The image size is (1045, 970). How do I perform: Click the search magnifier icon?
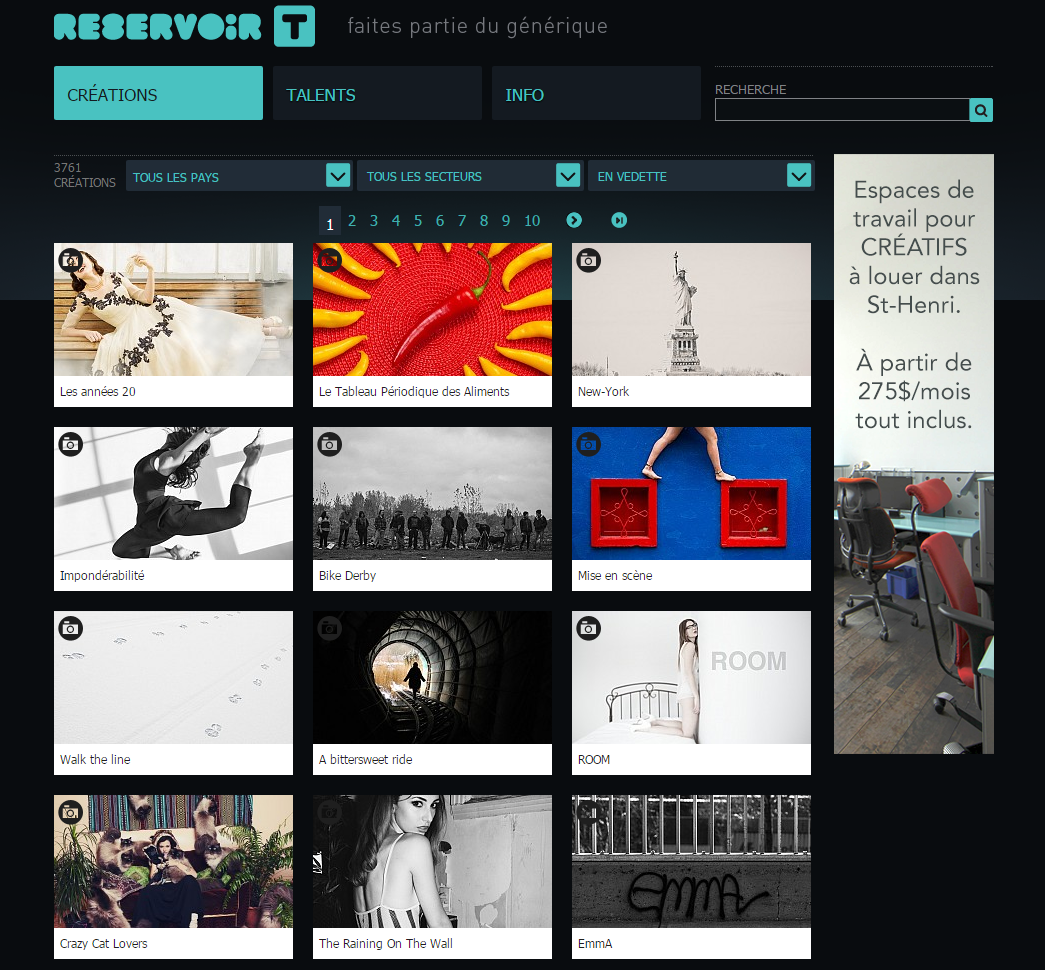981,110
